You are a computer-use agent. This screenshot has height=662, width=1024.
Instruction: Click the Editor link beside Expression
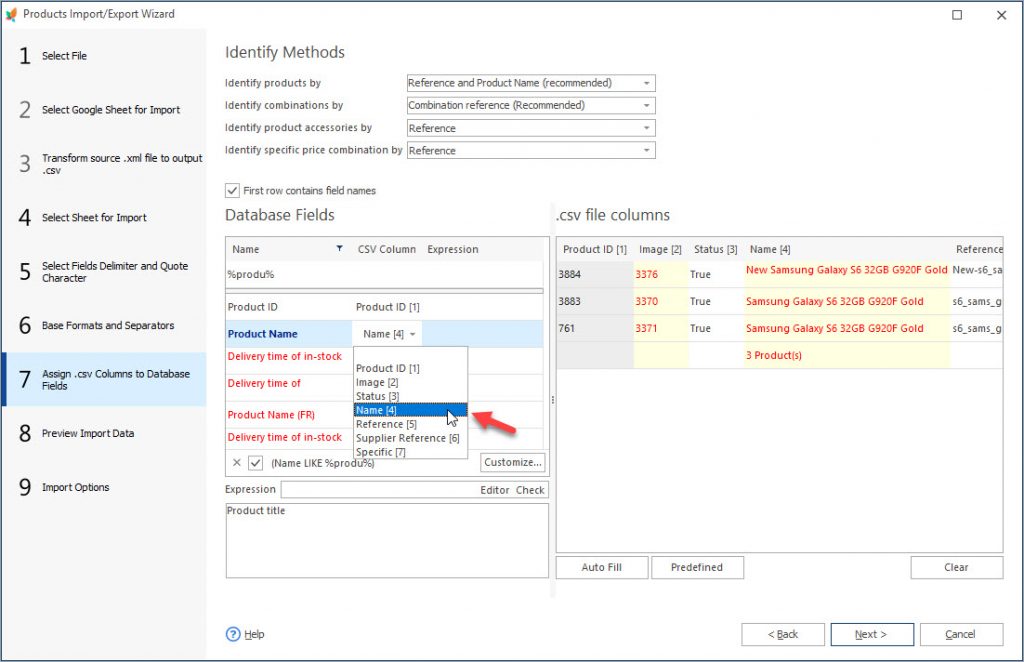(x=492, y=489)
